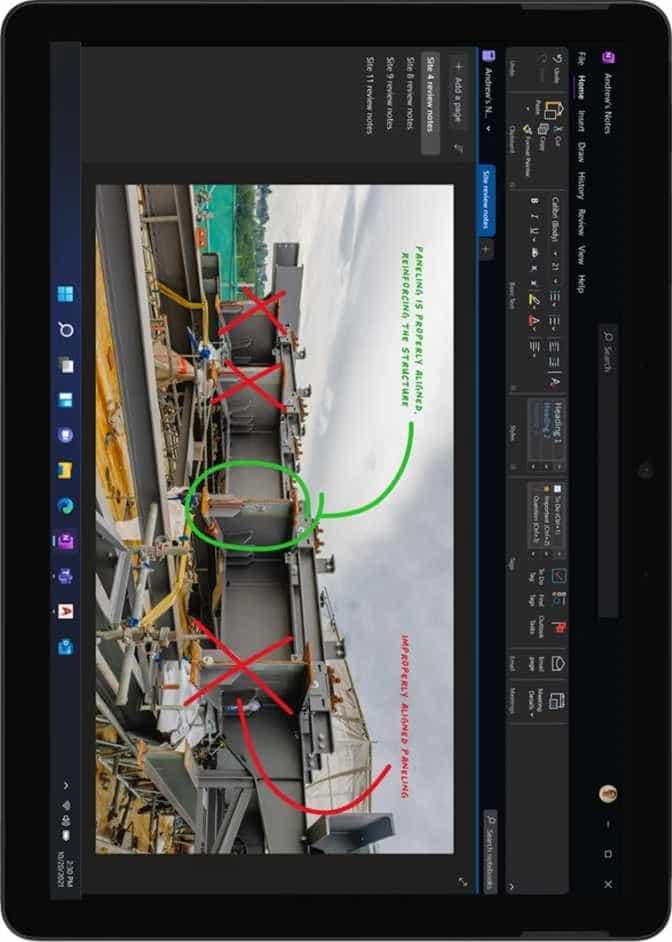The width and height of the screenshot is (672, 942).
Task: Switch to the Review tab
Action: (581, 222)
